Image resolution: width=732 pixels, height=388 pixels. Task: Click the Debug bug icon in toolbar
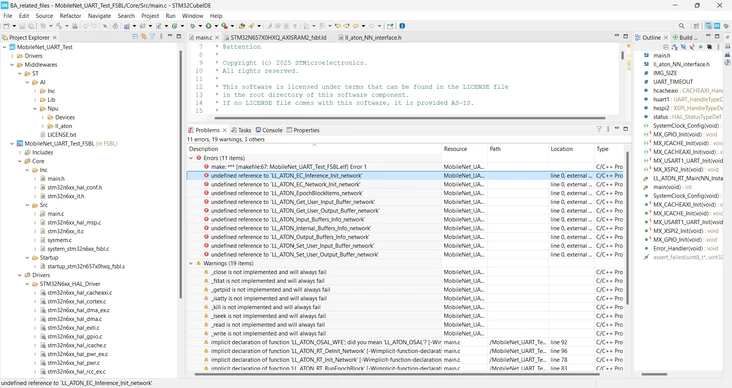(193, 26)
